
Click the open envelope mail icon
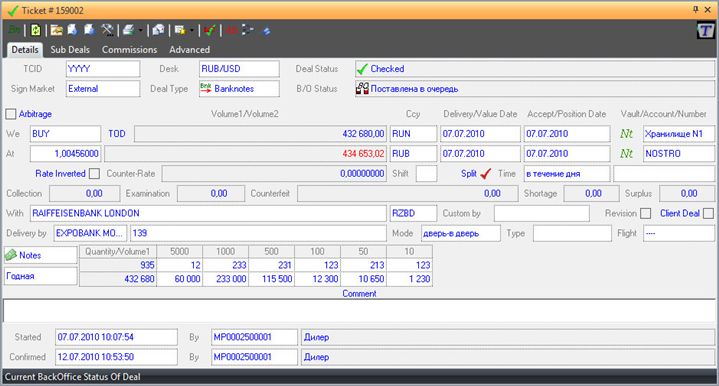(159, 30)
